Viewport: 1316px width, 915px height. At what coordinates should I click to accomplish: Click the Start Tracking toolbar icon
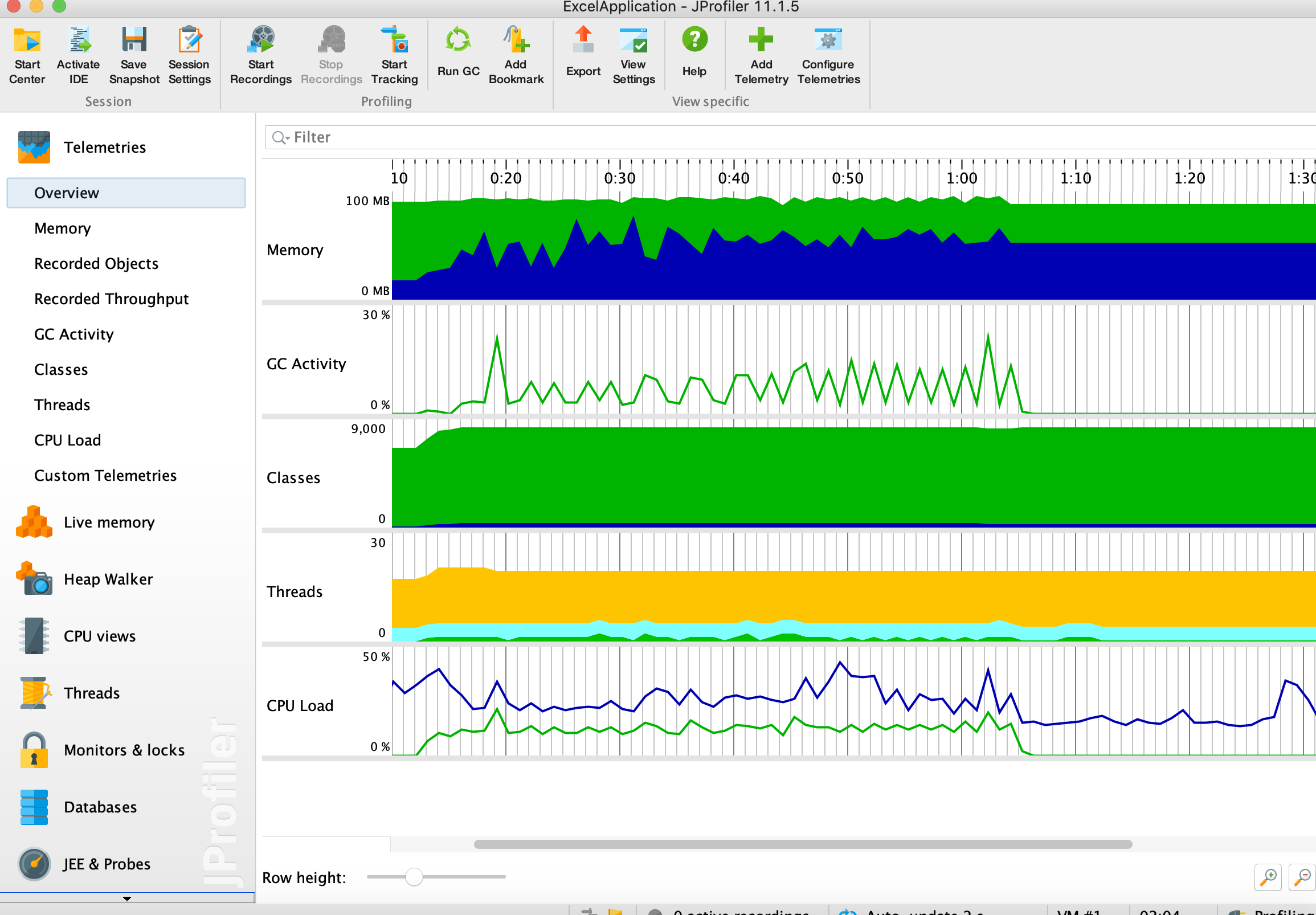[394, 40]
